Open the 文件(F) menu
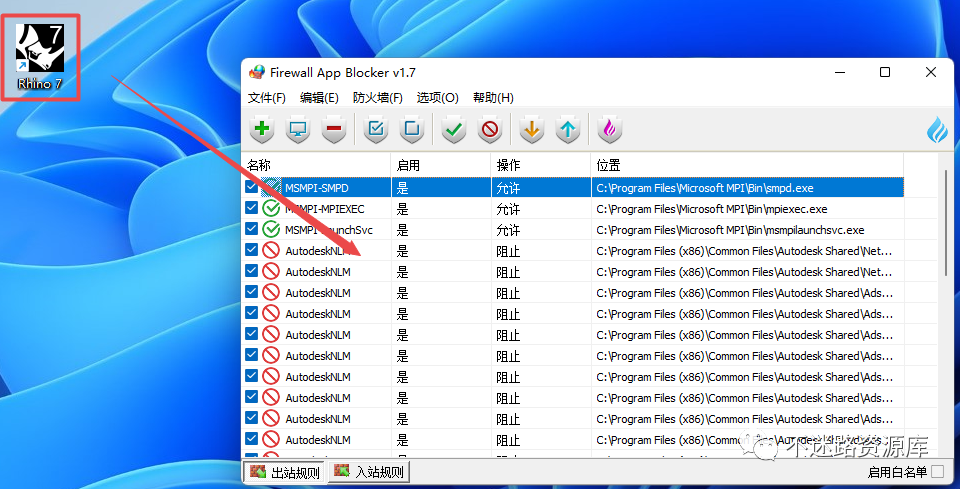The height and width of the screenshot is (489, 960). click(x=267, y=98)
